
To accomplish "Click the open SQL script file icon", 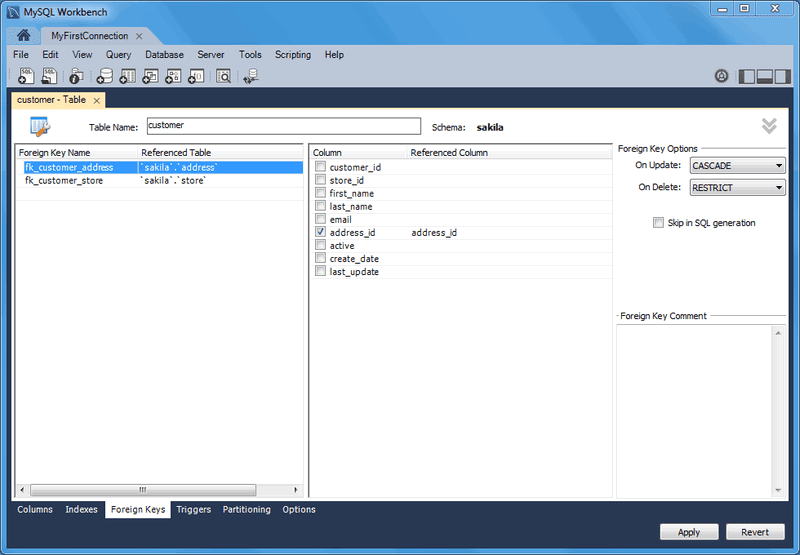I will [49, 76].
